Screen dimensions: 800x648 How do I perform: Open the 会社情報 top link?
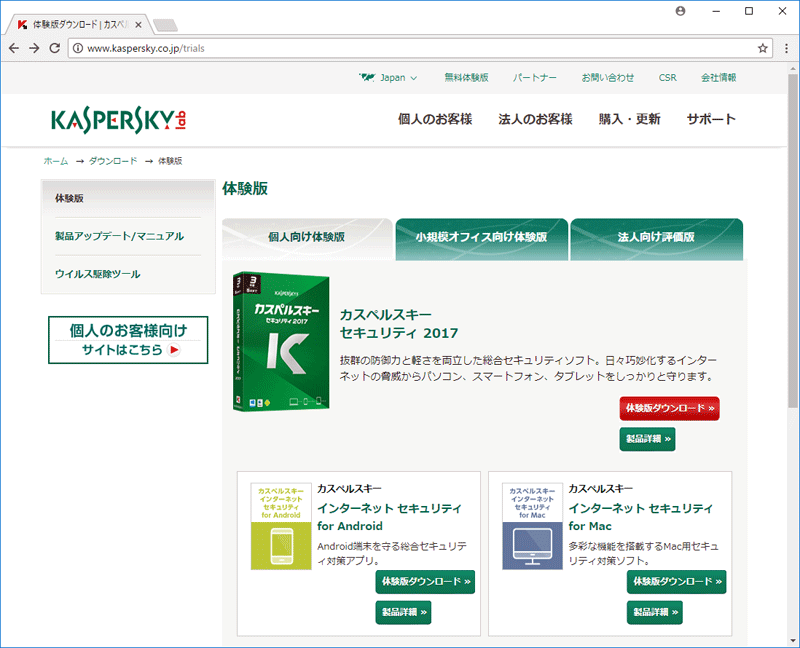tap(718, 78)
